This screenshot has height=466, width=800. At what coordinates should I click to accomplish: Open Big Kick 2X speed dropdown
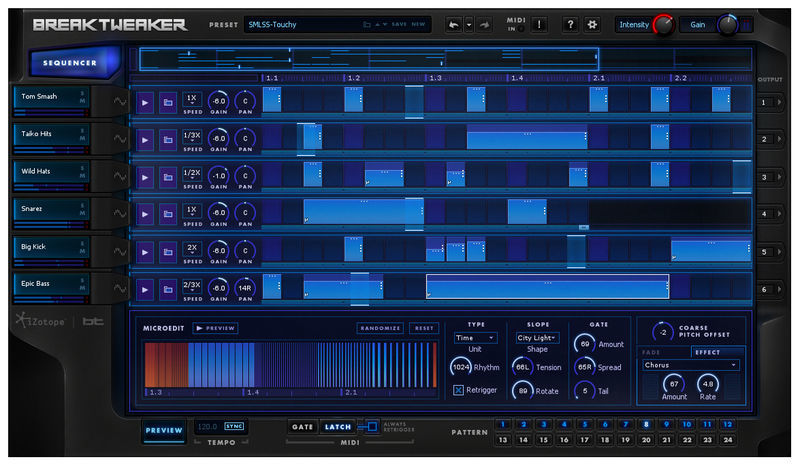(x=192, y=249)
